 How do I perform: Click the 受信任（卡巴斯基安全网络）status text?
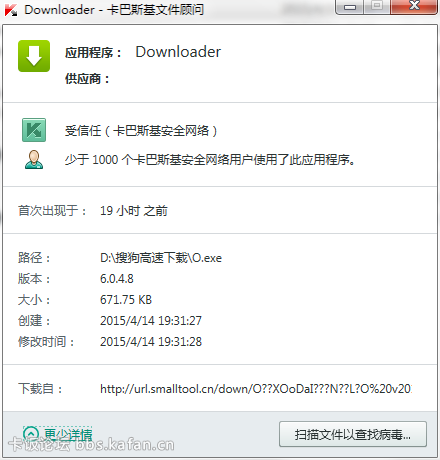click(x=141, y=131)
